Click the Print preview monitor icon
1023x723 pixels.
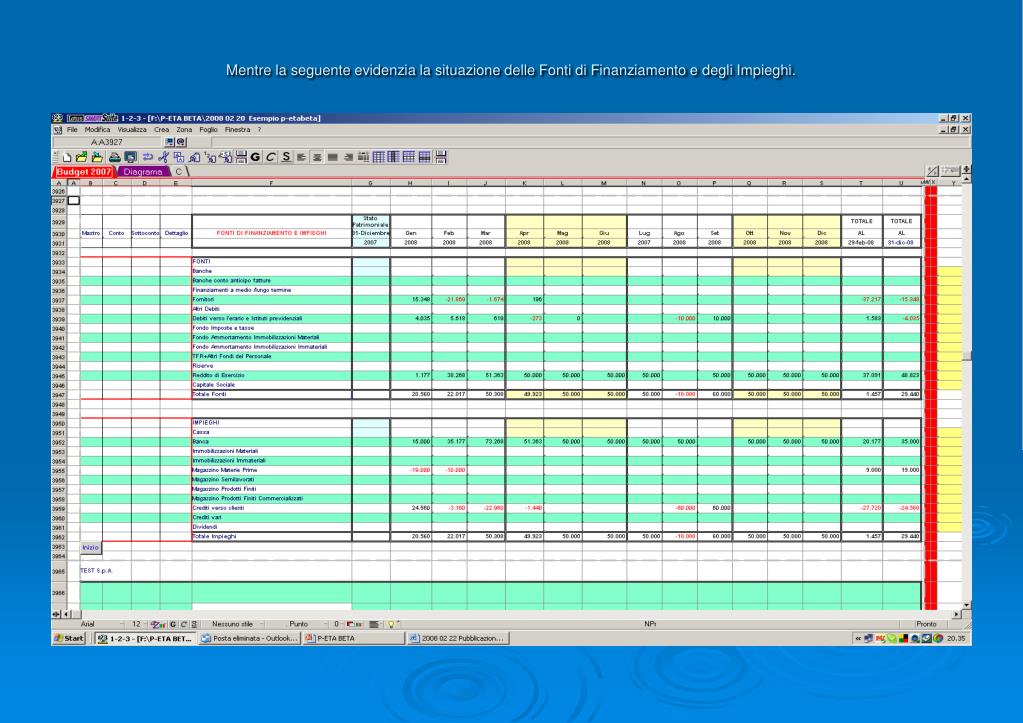coord(130,157)
